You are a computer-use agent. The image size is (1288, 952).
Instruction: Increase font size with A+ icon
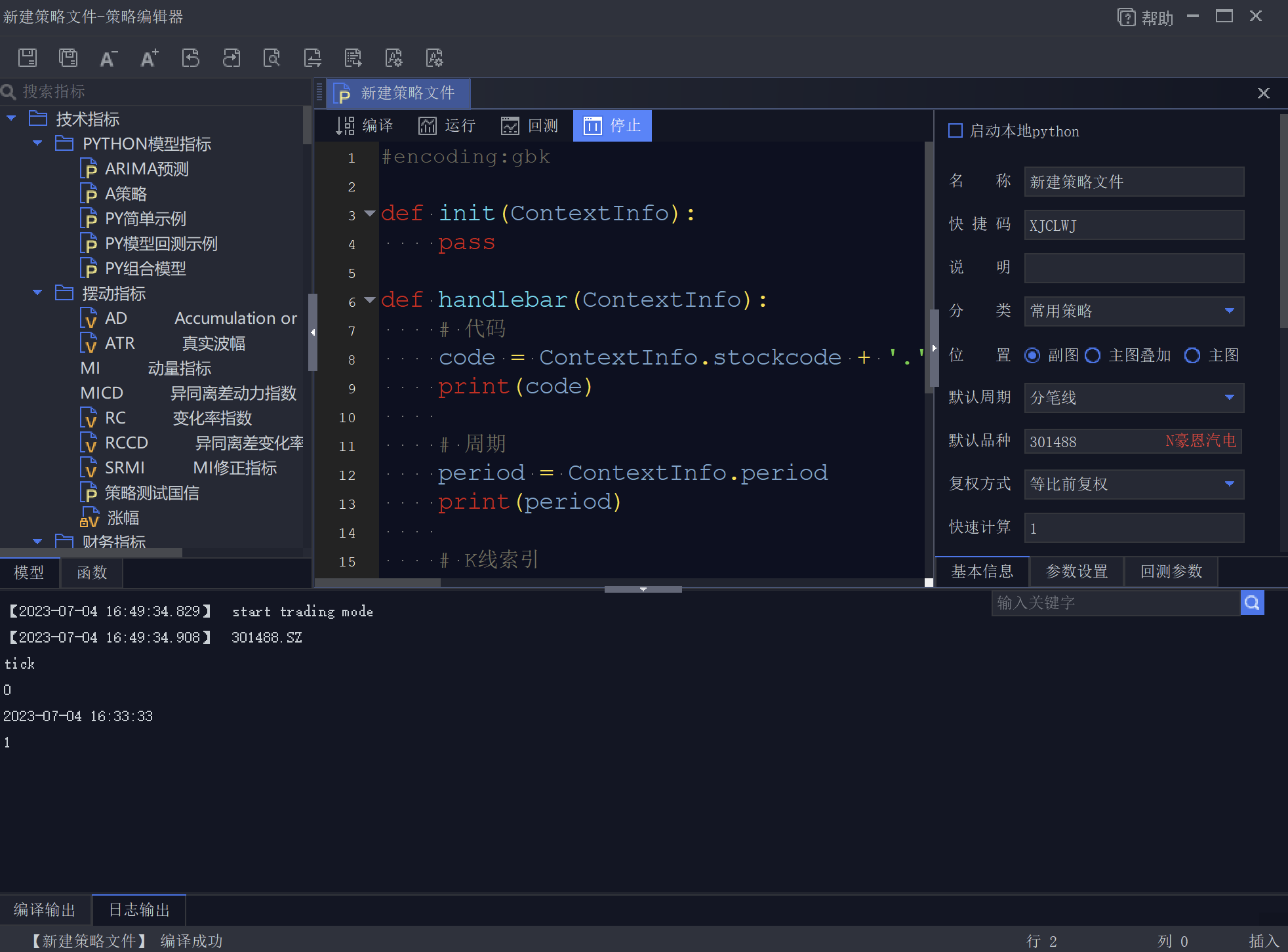pyautogui.click(x=150, y=58)
